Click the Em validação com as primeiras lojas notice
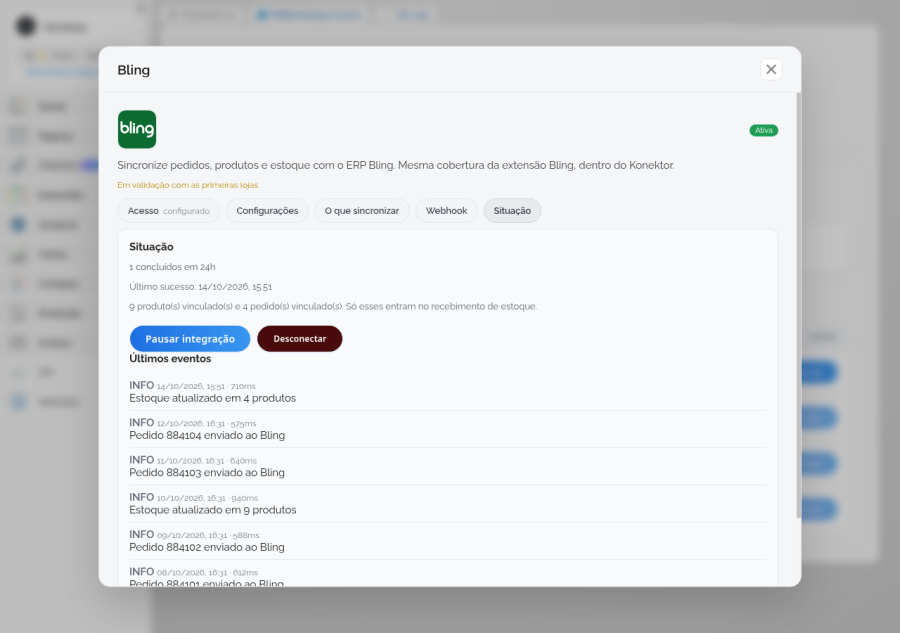Viewport: 900px width, 633px height. pyautogui.click(x=188, y=185)
